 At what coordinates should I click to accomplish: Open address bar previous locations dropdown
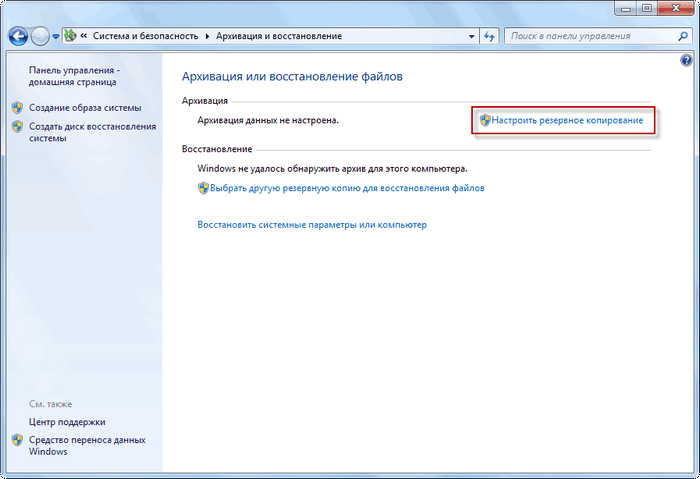[x=471, y=36]
